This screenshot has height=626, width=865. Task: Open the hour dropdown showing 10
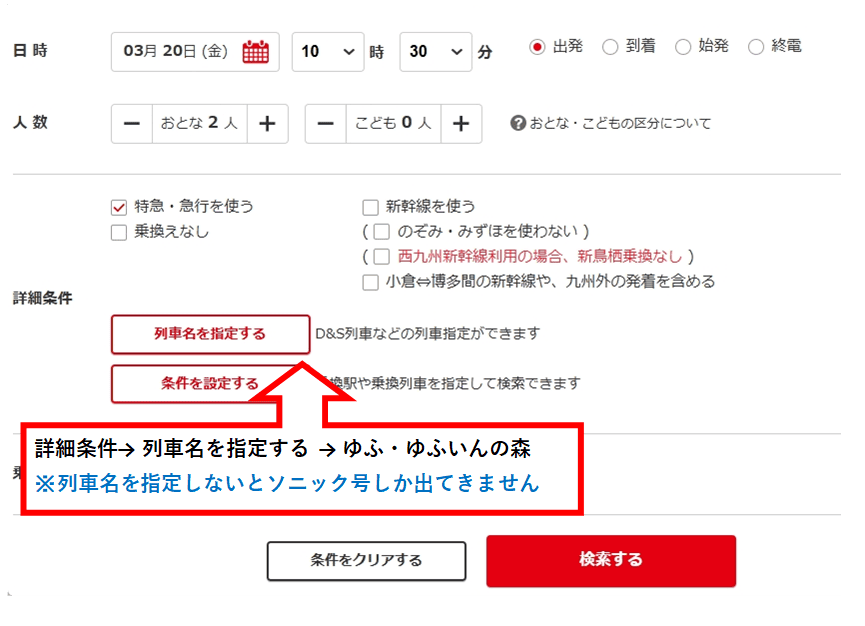tap(328, 52)
